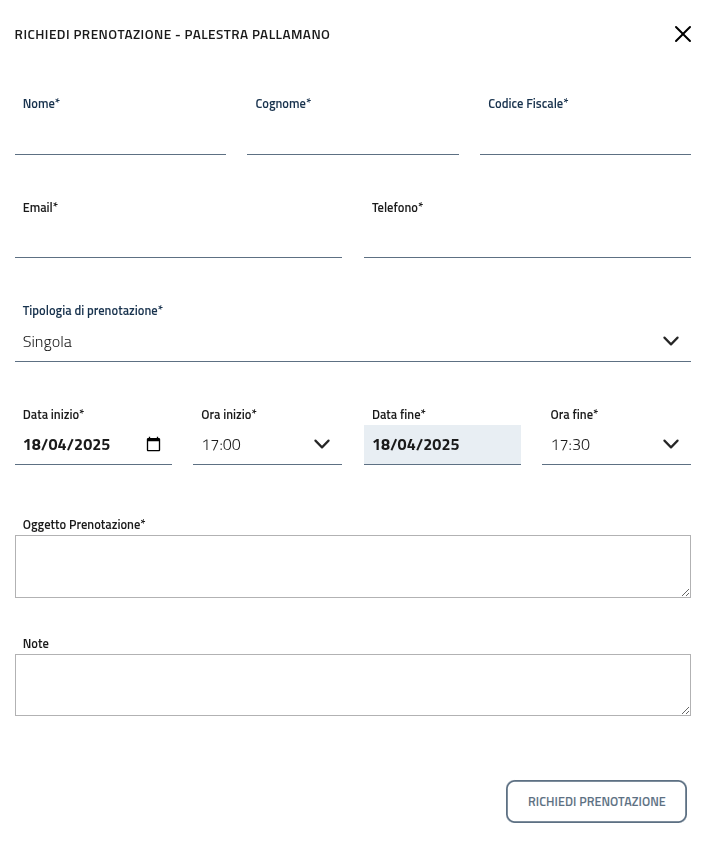Image resolution: width=710 pixels, height=853 pixels.
Task: Click the 17:30 end time value
Action: pos(571,445)
